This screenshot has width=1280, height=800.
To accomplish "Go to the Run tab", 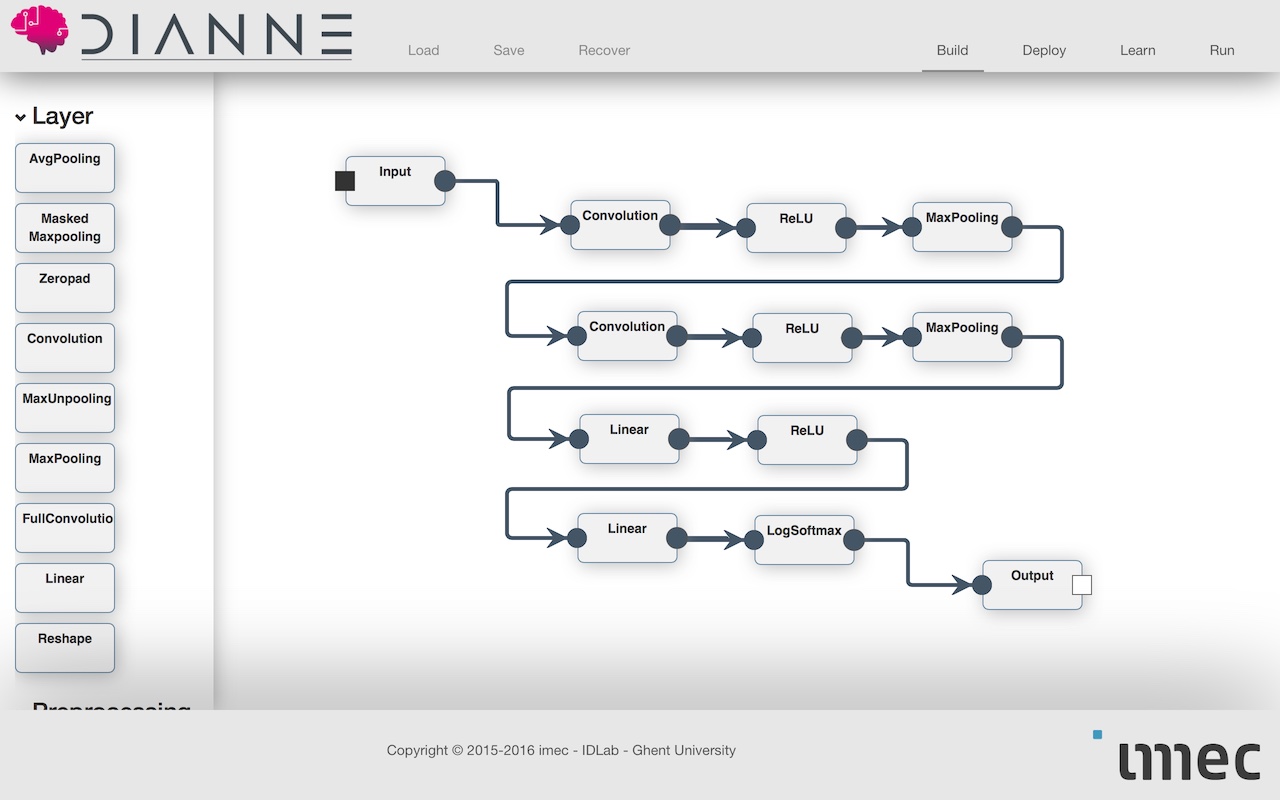I will point(1221,50).
